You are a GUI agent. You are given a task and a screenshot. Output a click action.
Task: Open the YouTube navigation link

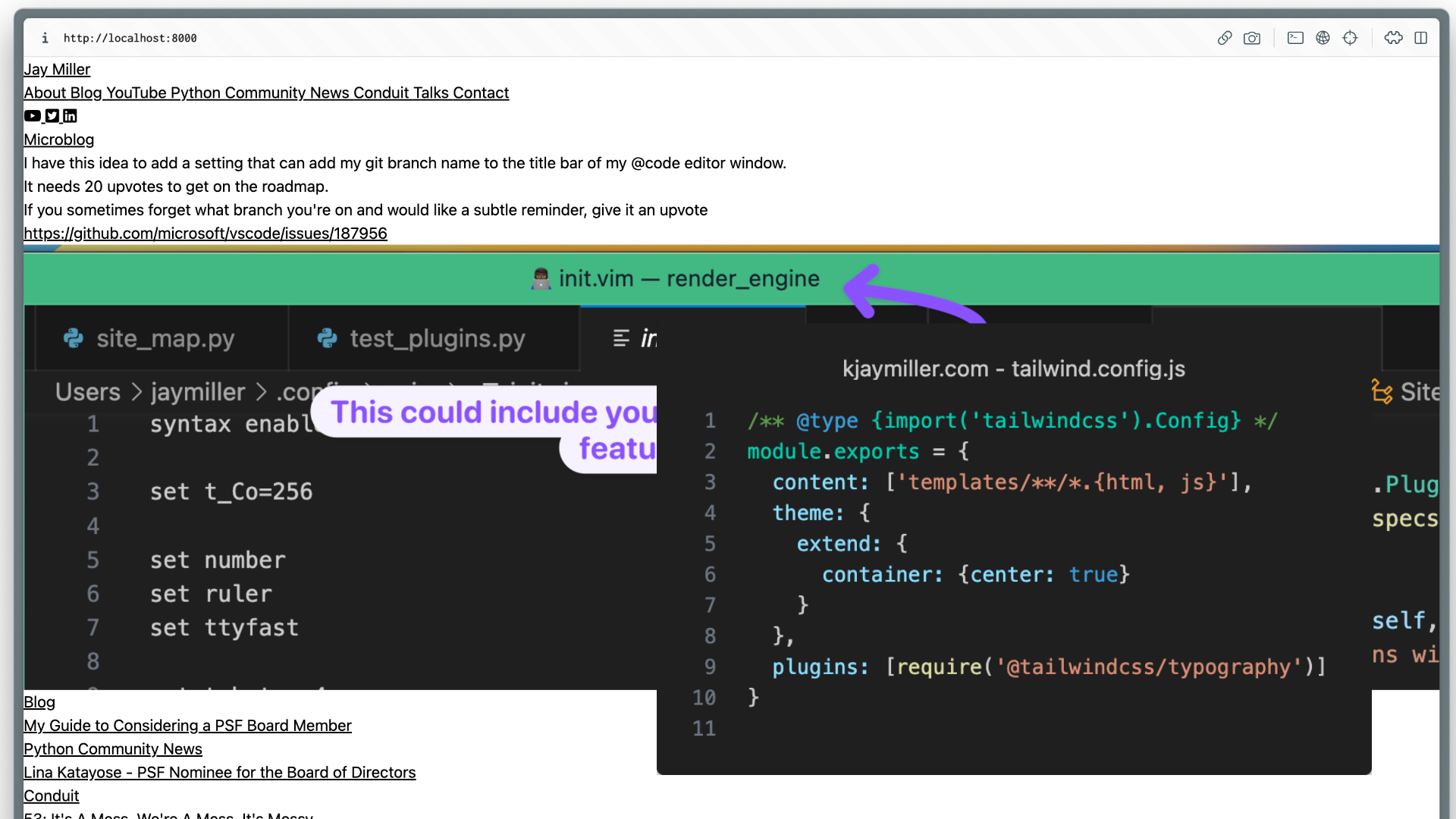coord(136,93)
